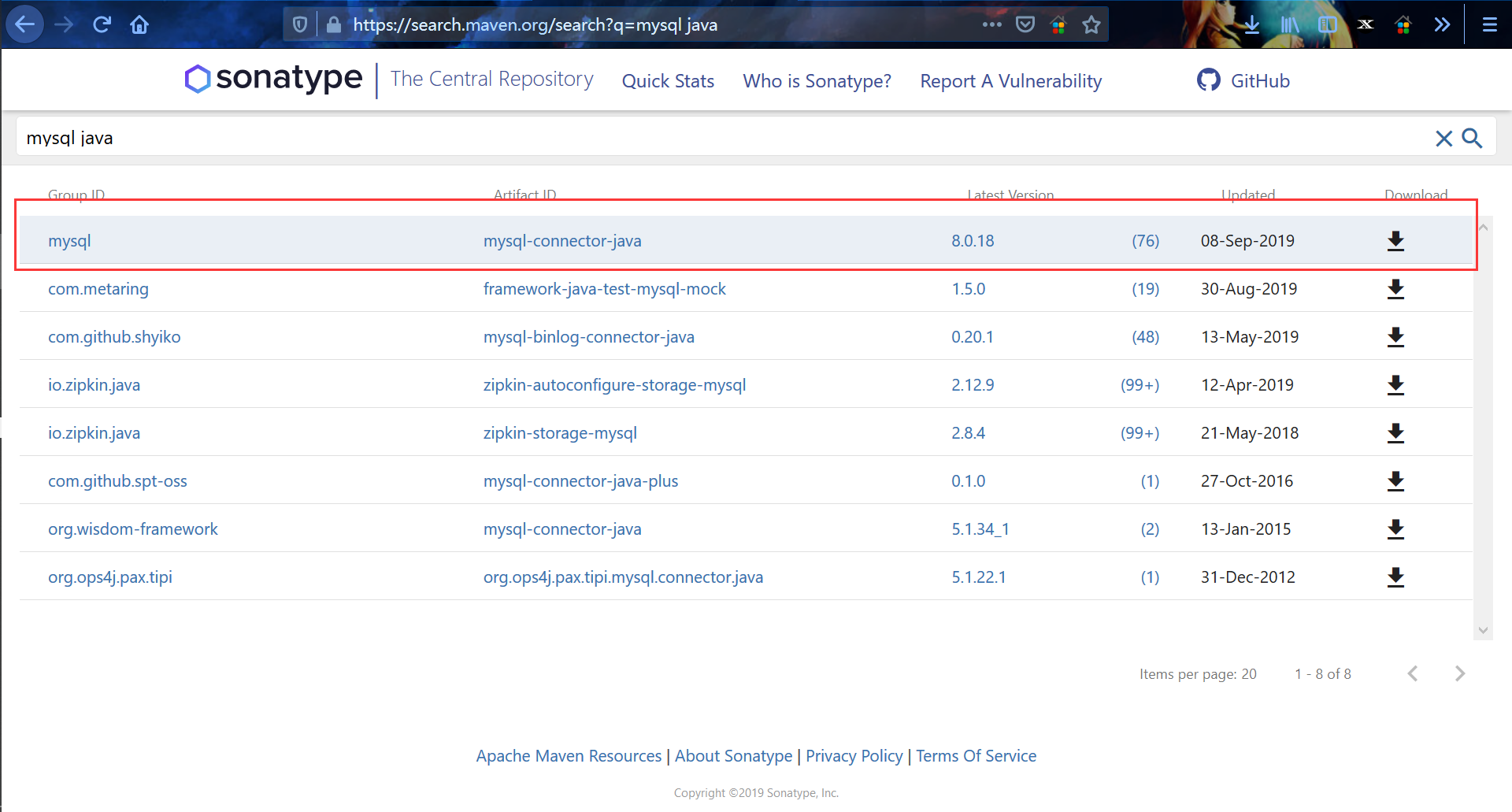The image size is (1512, 812).
Task: Open version 8.0.18 link
Action: pyautogui.click(x=973, y=241)
